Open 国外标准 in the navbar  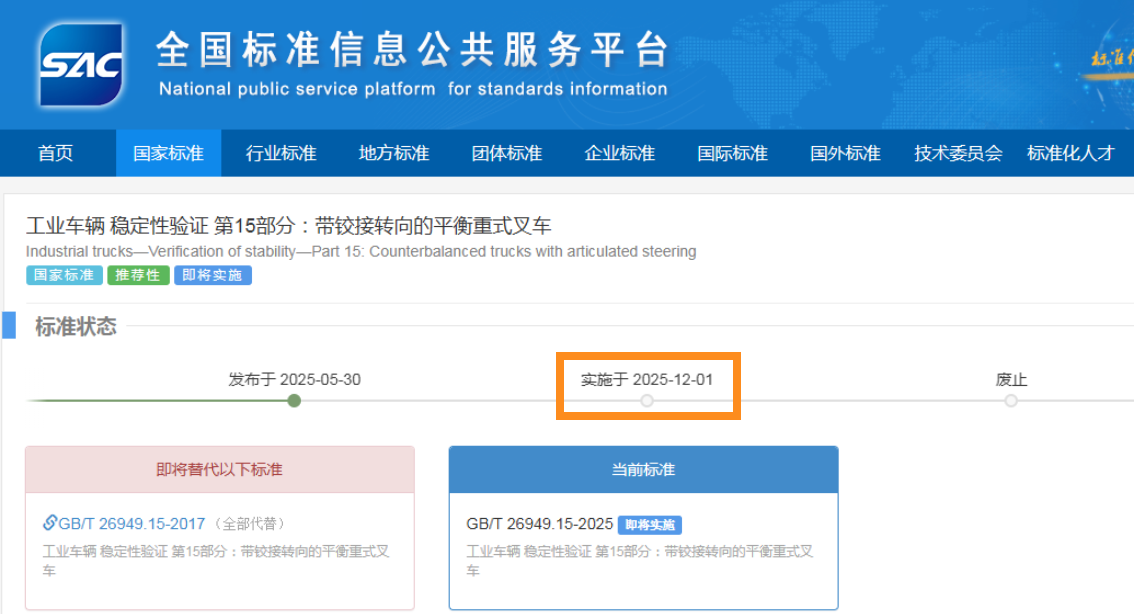[x=845, y=153]
